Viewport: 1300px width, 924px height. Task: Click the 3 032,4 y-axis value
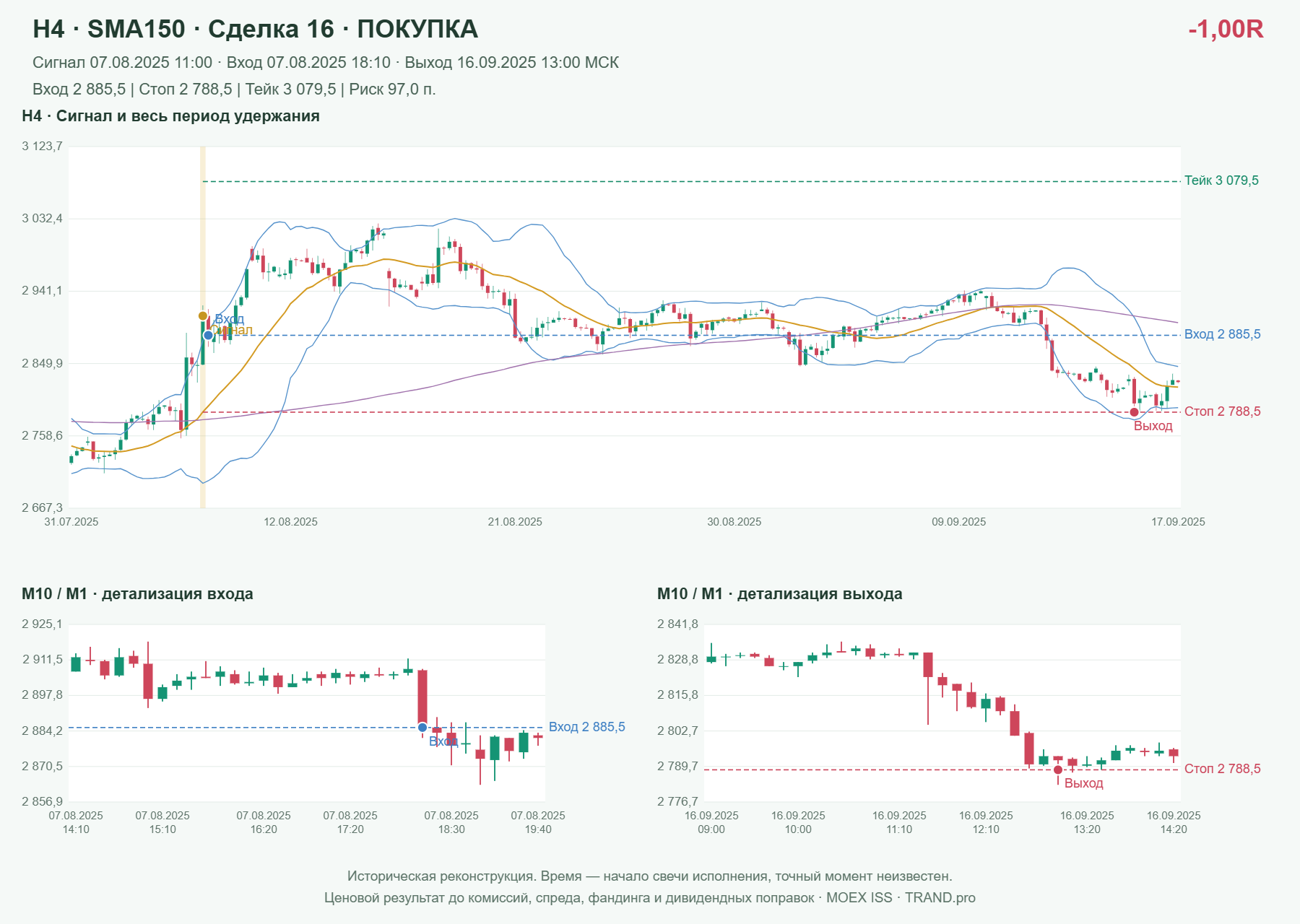tap(42, 218)
